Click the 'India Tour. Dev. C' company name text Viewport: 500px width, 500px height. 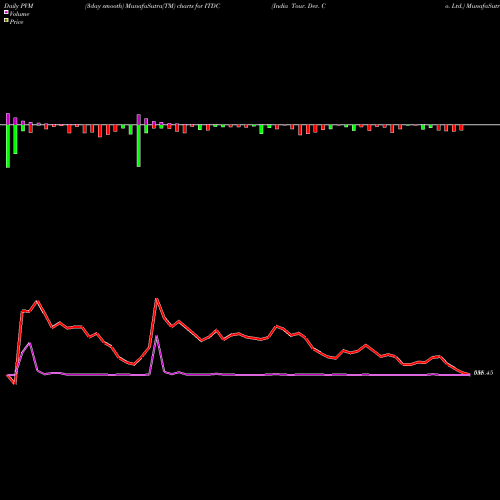point(299,6)
